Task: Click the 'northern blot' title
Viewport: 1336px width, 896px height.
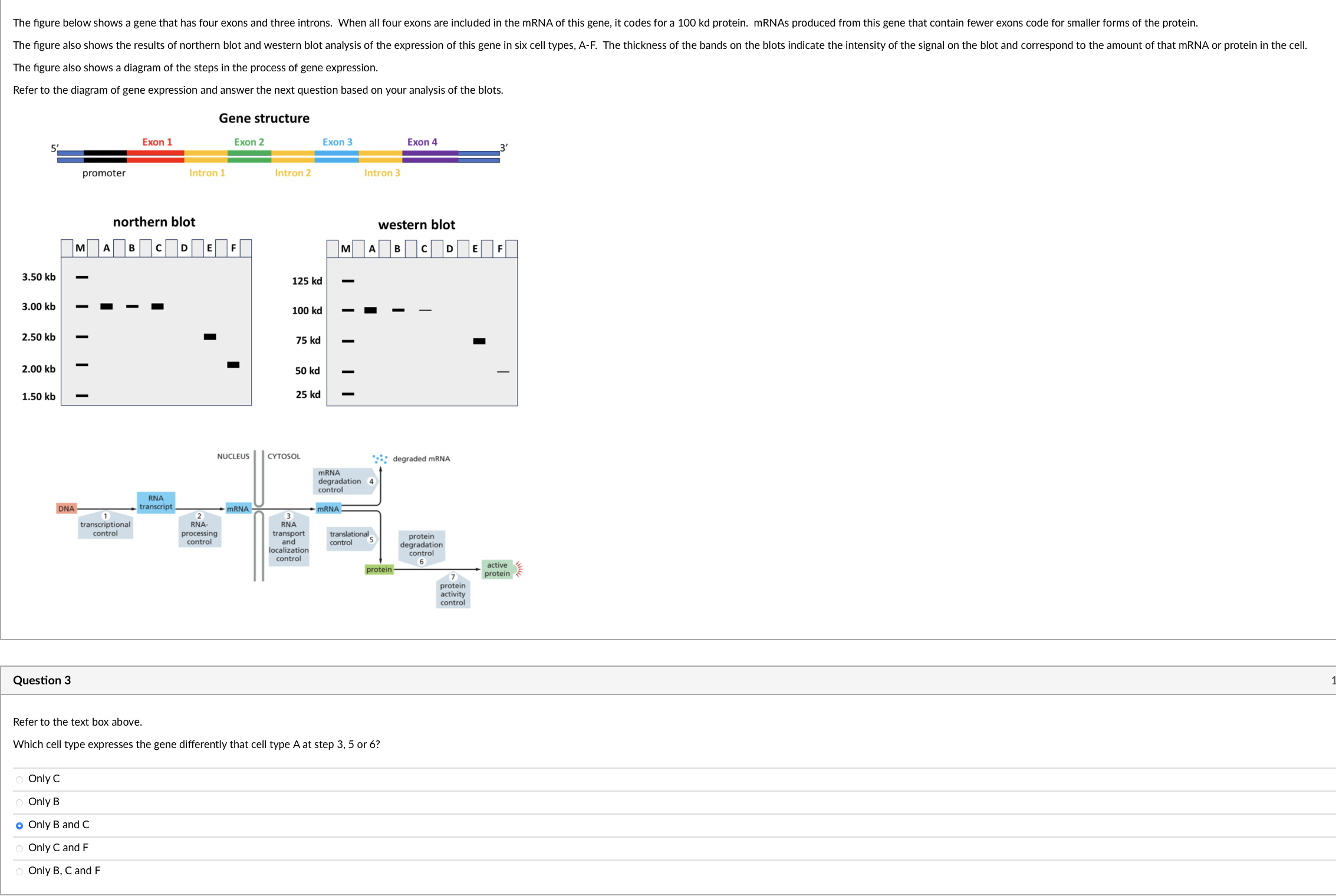Action: [154, 222]
